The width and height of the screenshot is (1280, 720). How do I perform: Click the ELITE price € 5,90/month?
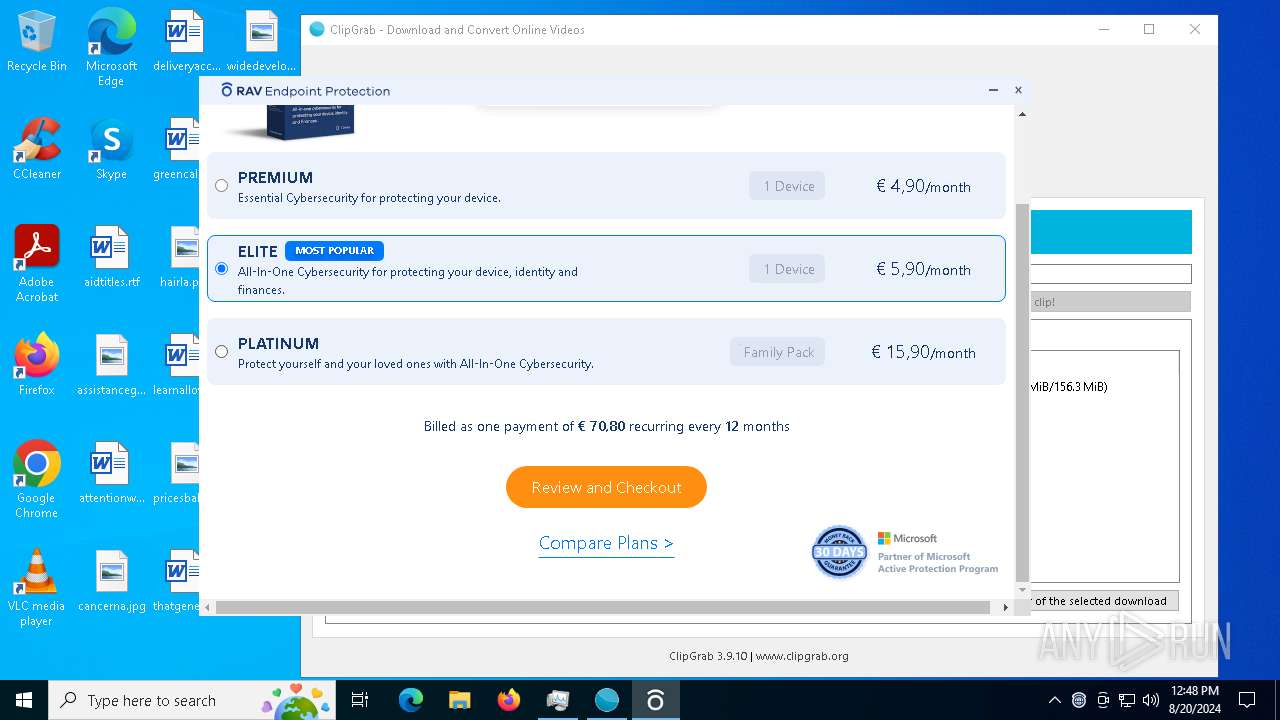click(923, 269)
